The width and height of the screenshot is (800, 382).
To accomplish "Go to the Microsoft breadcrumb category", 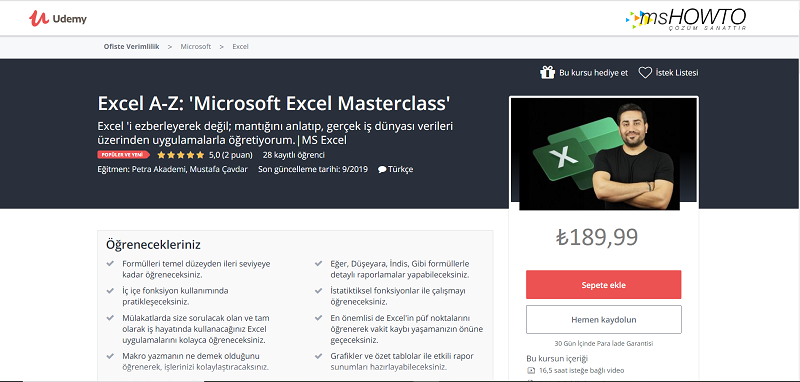I will click(x=195, y=46).
